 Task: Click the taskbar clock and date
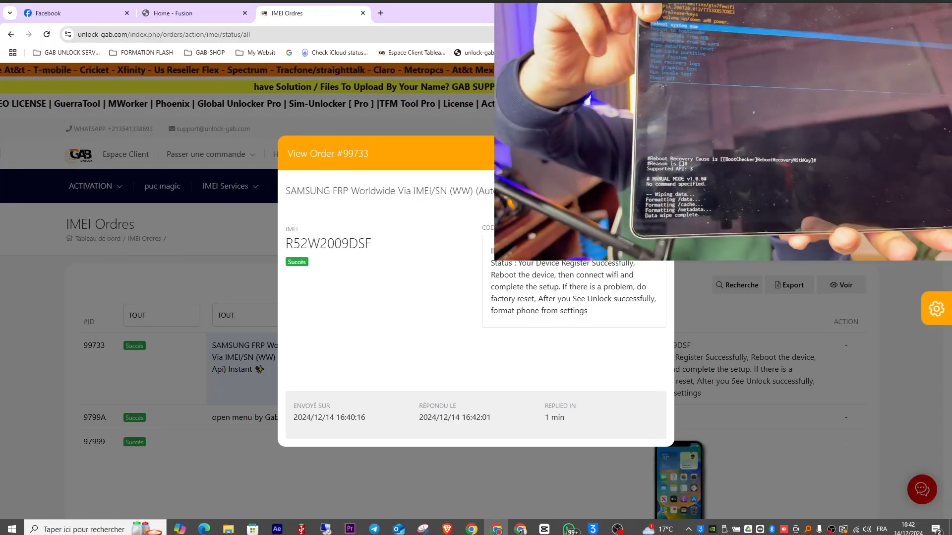(909, 528)
